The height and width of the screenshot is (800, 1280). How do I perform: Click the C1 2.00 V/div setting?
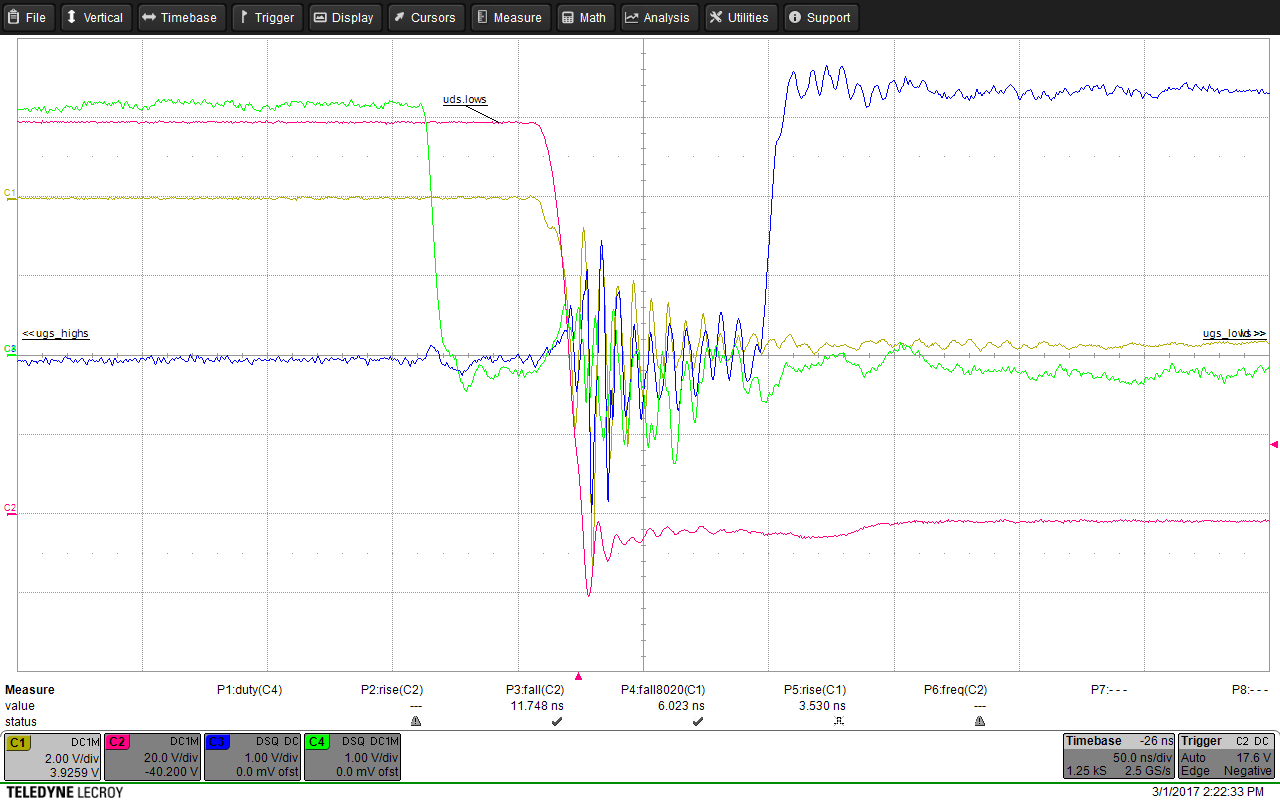(74, 758)
